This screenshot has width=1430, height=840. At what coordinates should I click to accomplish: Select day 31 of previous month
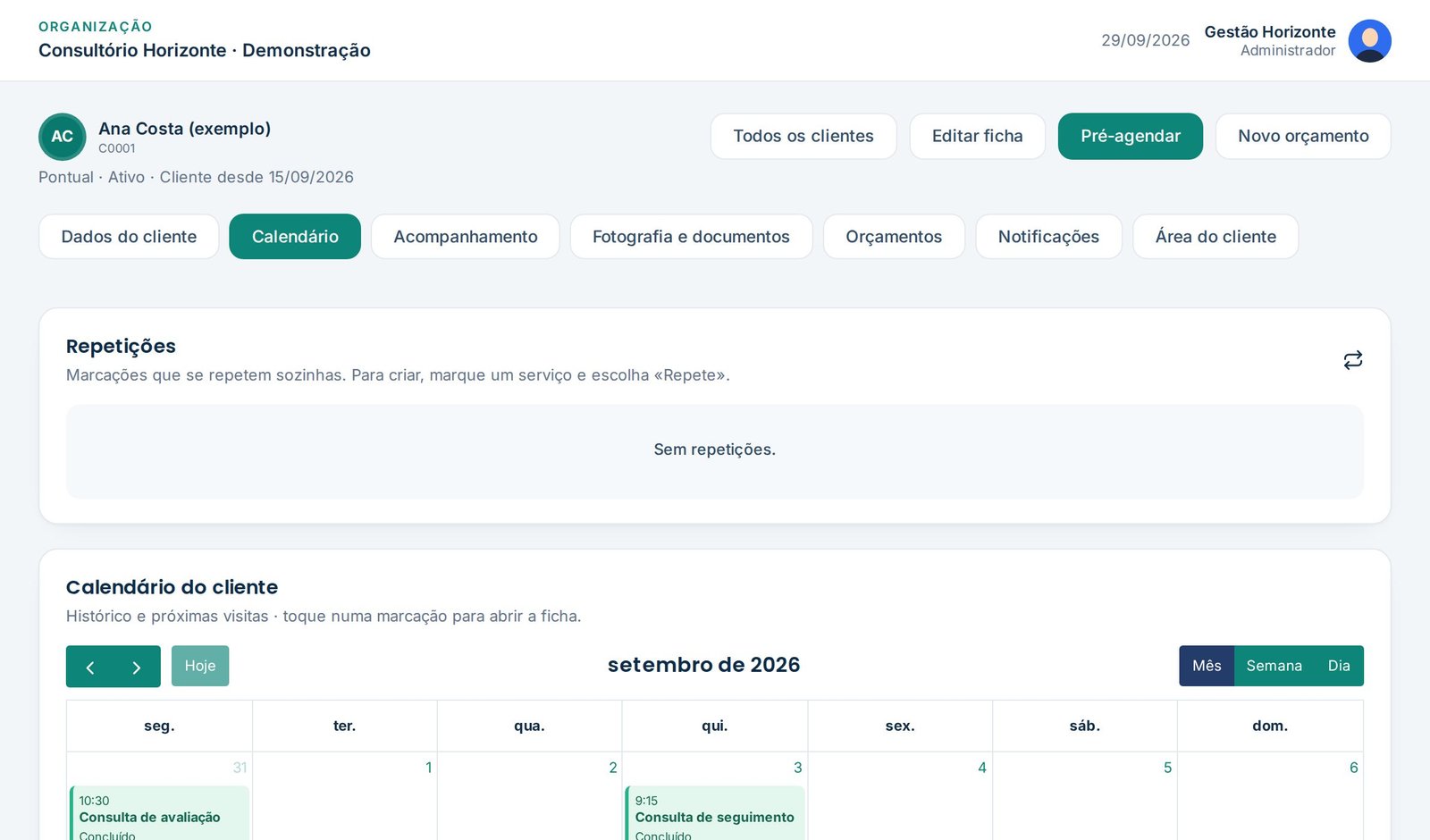click(x=240, y=768)
